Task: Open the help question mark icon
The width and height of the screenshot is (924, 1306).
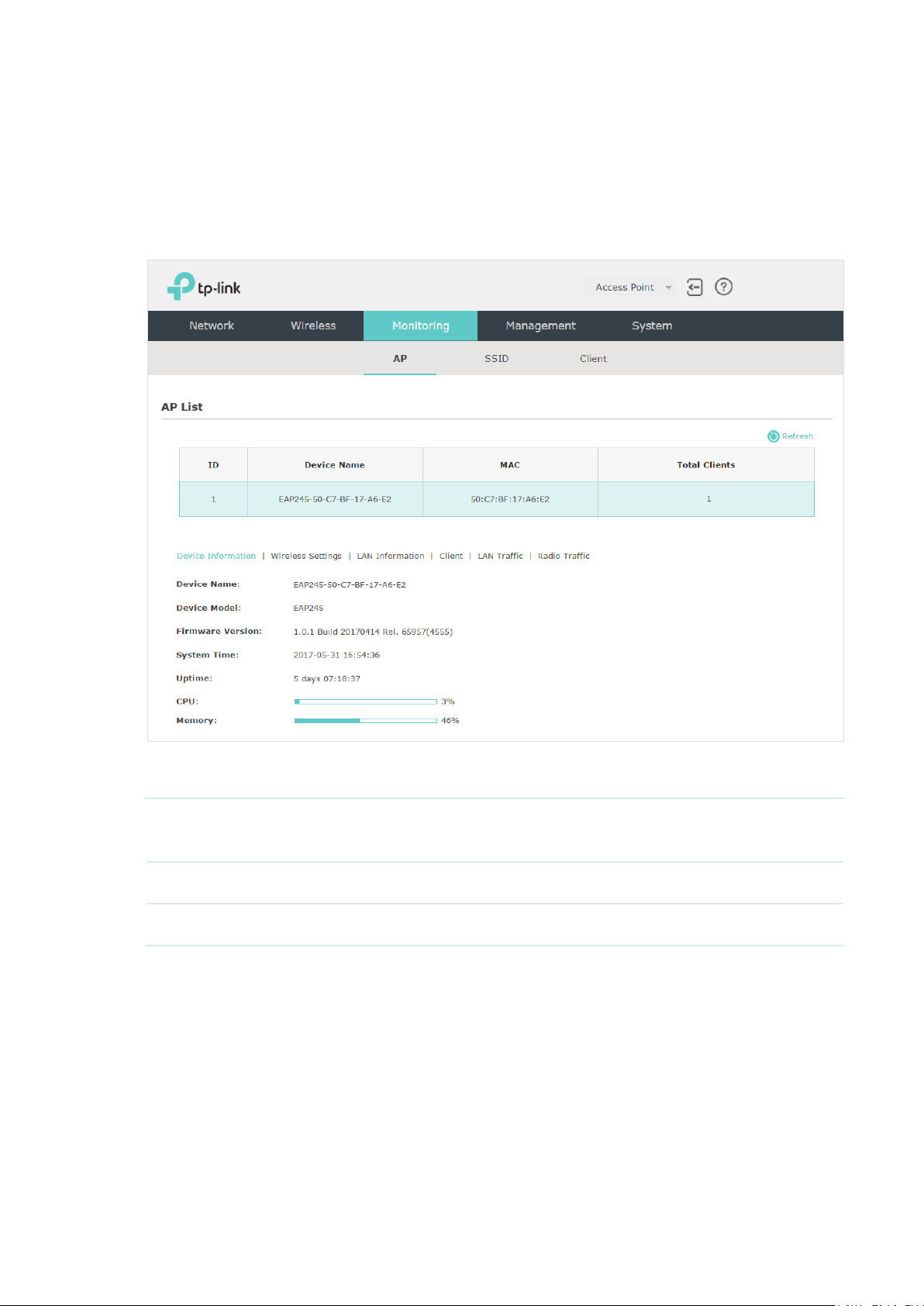Action: click(x=723, y=287)
